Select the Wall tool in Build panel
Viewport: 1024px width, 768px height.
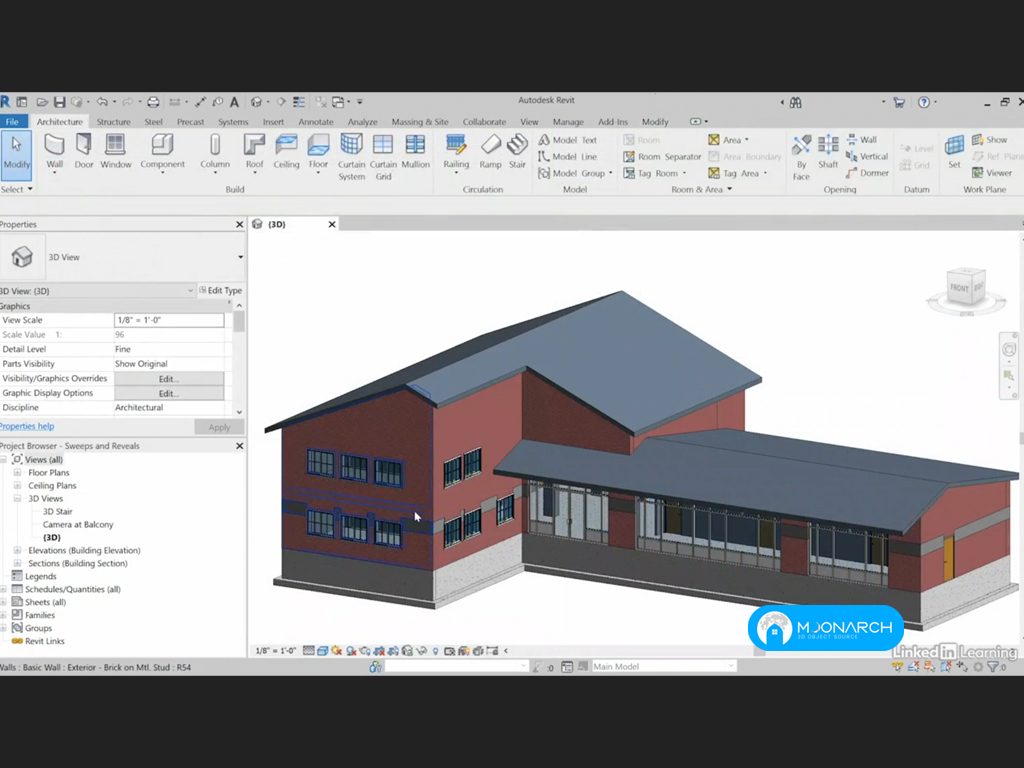(55, 152)
